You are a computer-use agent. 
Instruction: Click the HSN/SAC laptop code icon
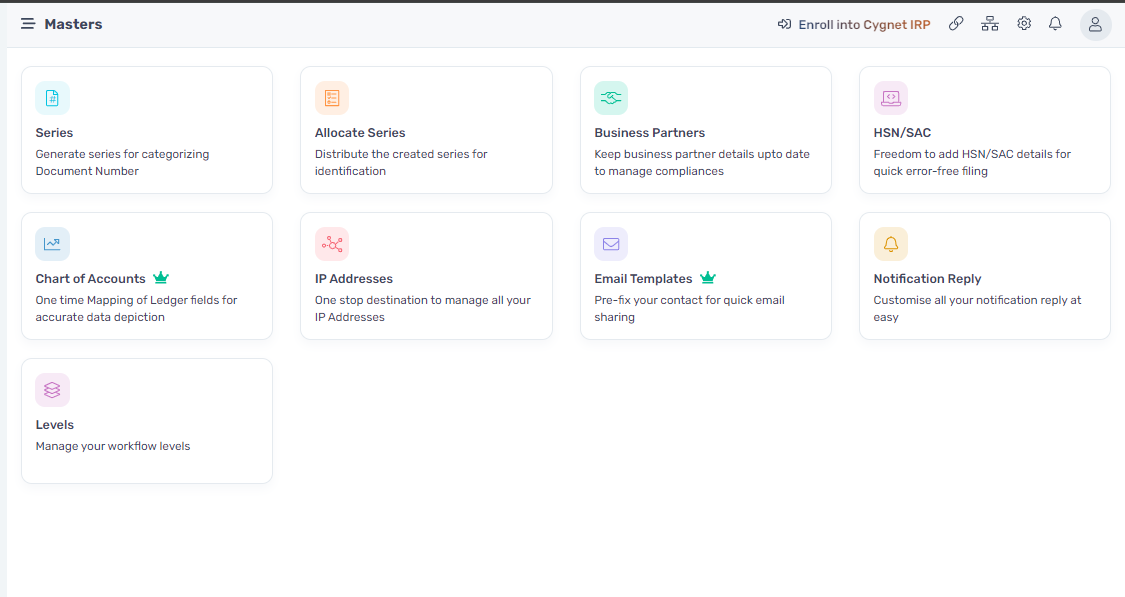coord(890,98)
